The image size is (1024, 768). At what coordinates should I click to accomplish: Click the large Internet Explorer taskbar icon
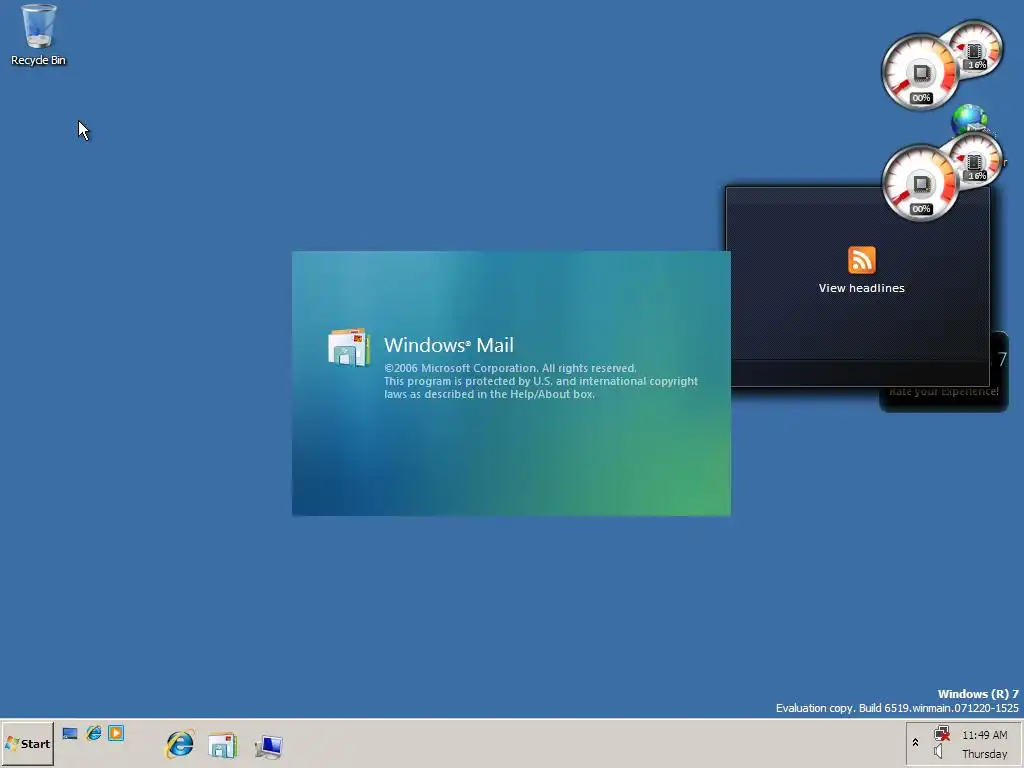[180, 744]
